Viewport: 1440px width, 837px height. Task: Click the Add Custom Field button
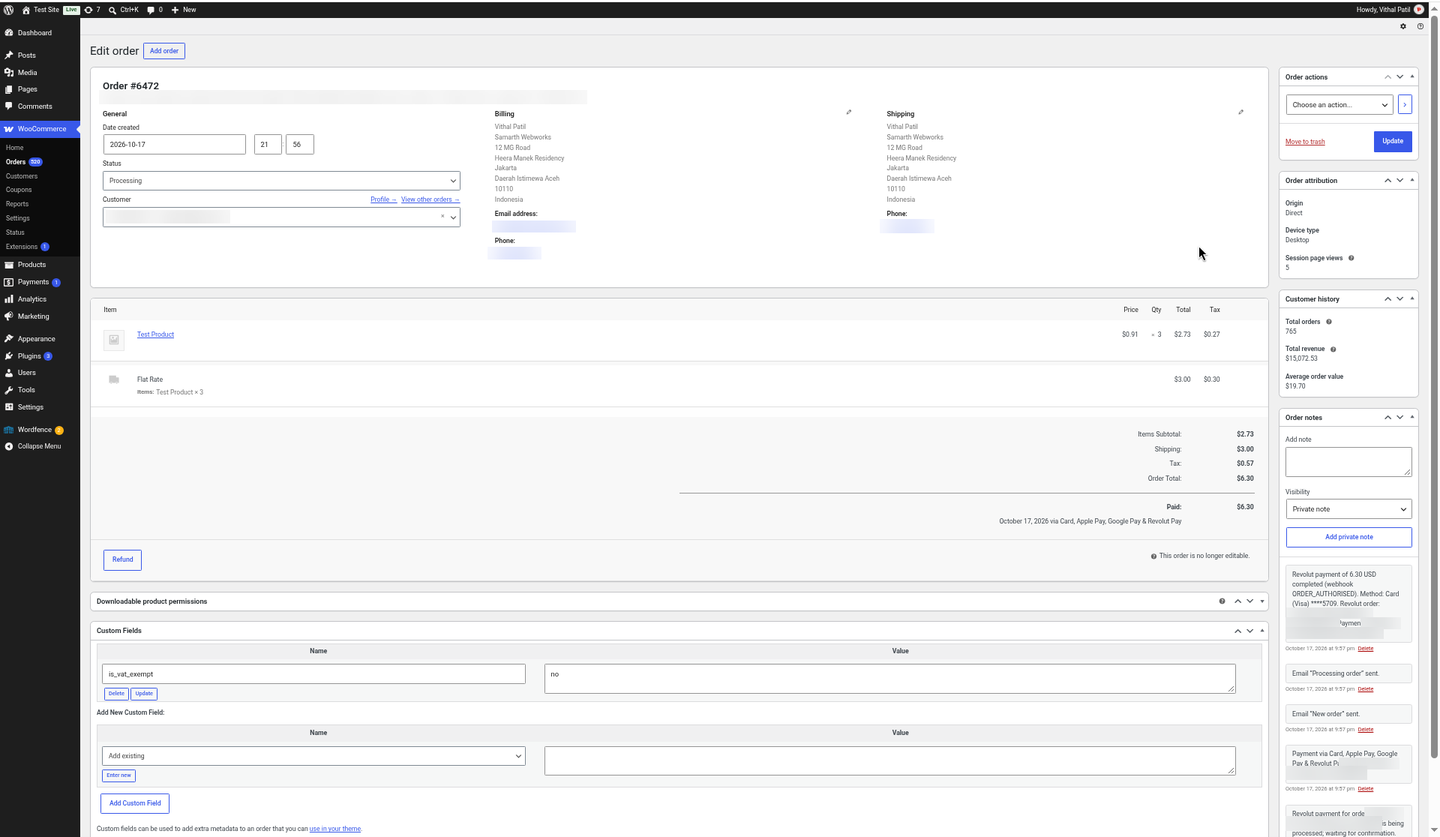(x=135, y=803)
